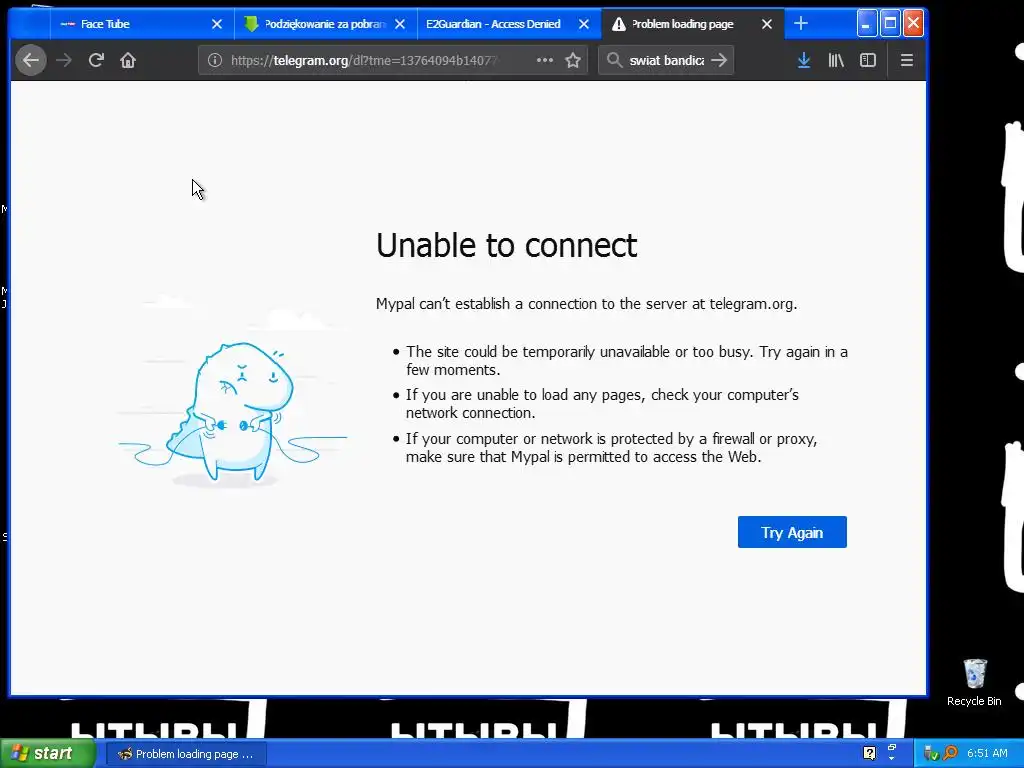
Task: Close the Problem loading page tab
Action: click(767, 24)
